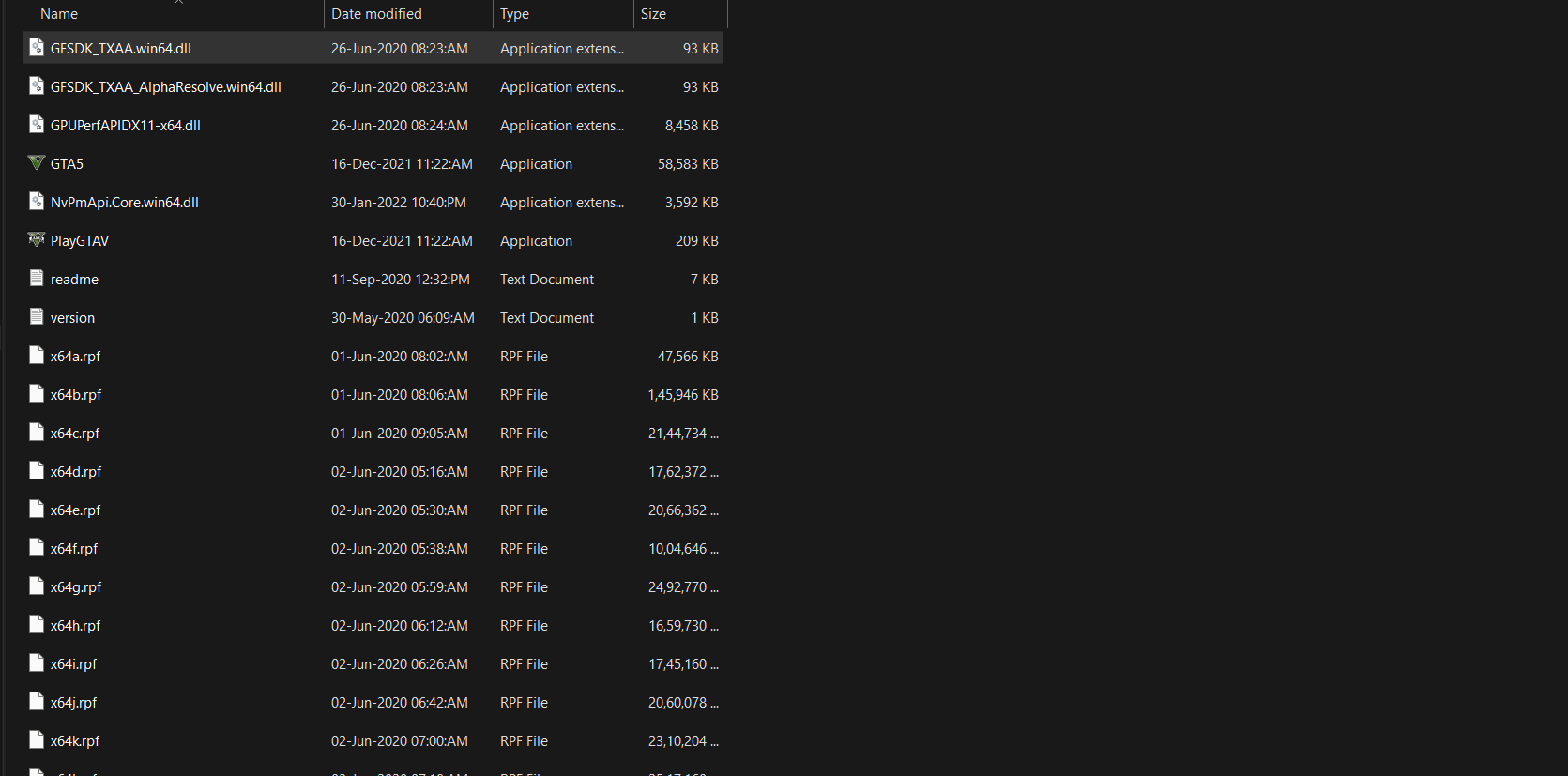
Task: Click the version text document icon
Action: coord(37,316)
